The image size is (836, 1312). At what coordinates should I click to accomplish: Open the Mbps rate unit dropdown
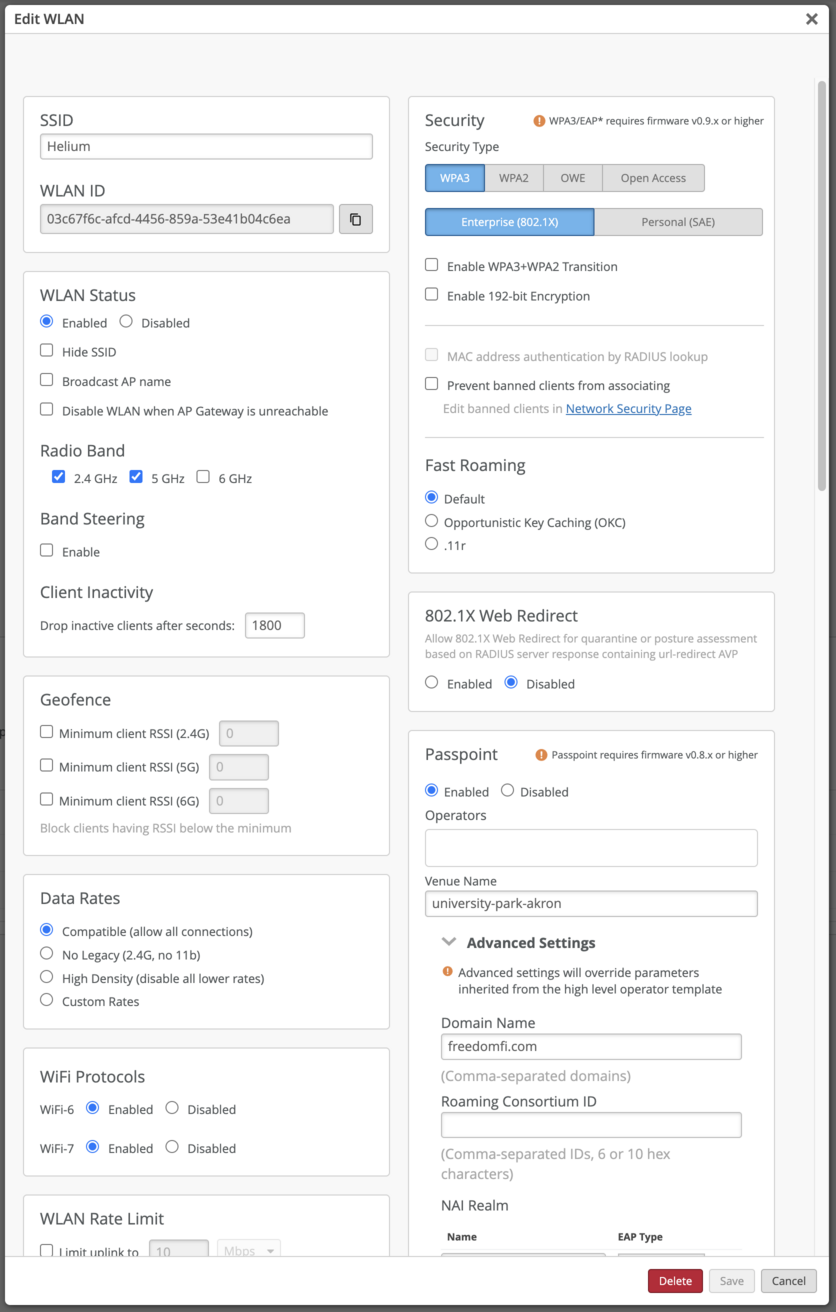coord(248,1251)
